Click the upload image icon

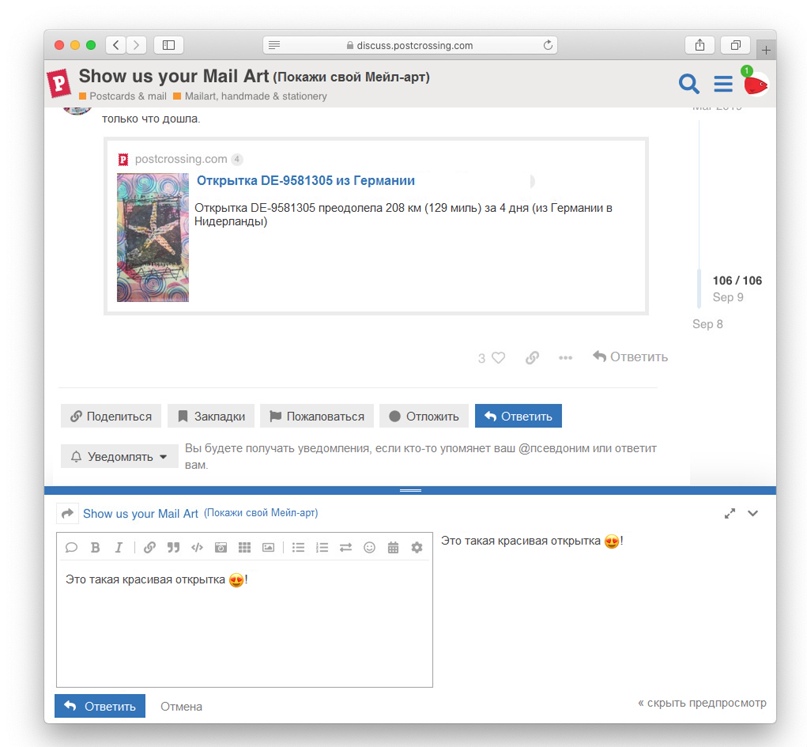point(268,547)
